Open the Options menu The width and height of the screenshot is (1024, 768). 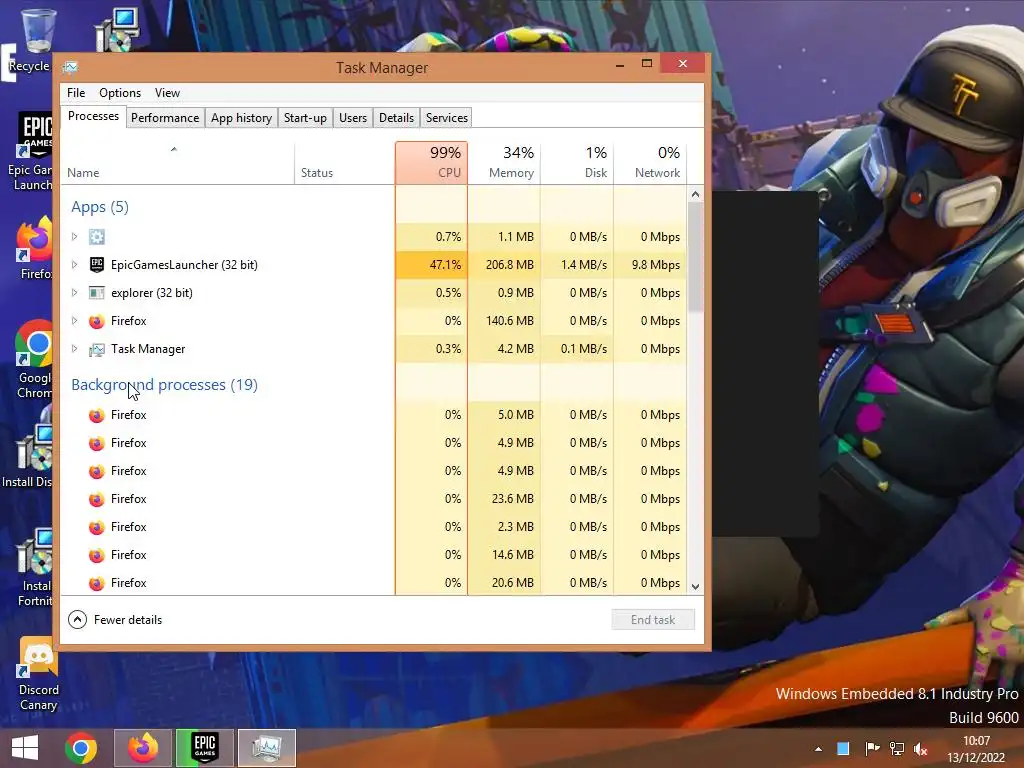[120, 93]
